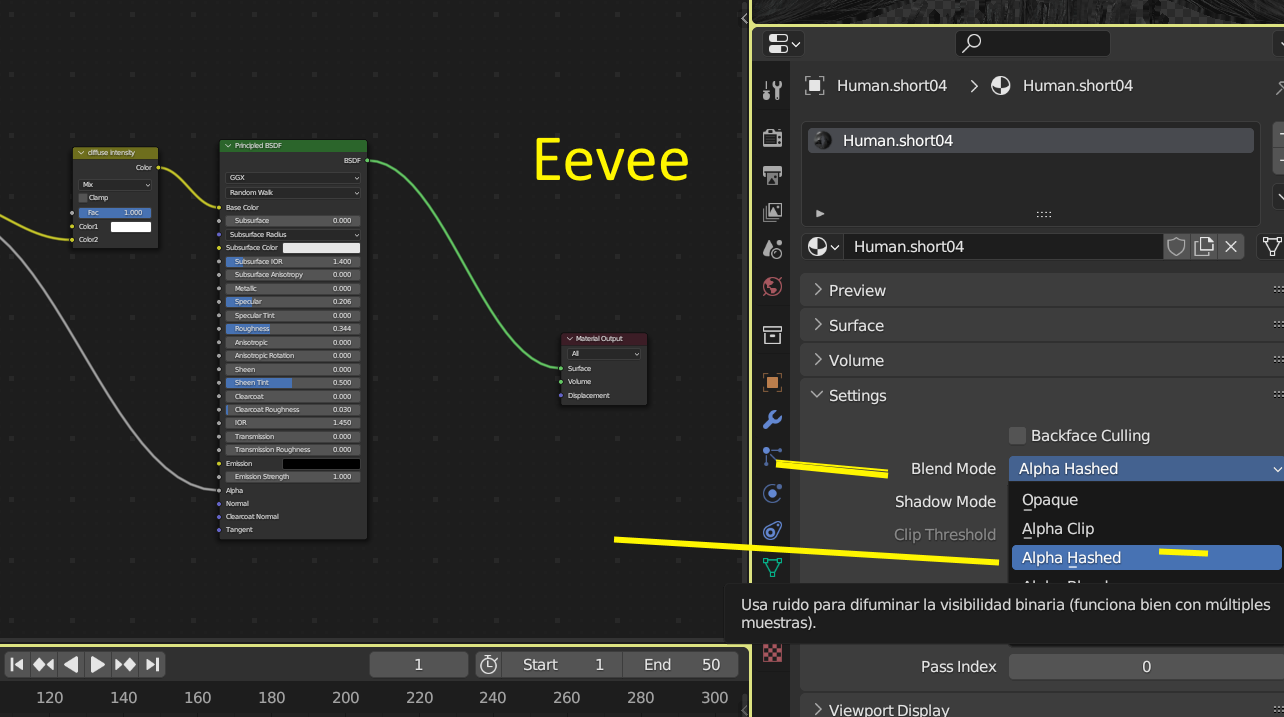
Task: Click the Start frame field
Action: pyautogui.click(x=562, y=664)
